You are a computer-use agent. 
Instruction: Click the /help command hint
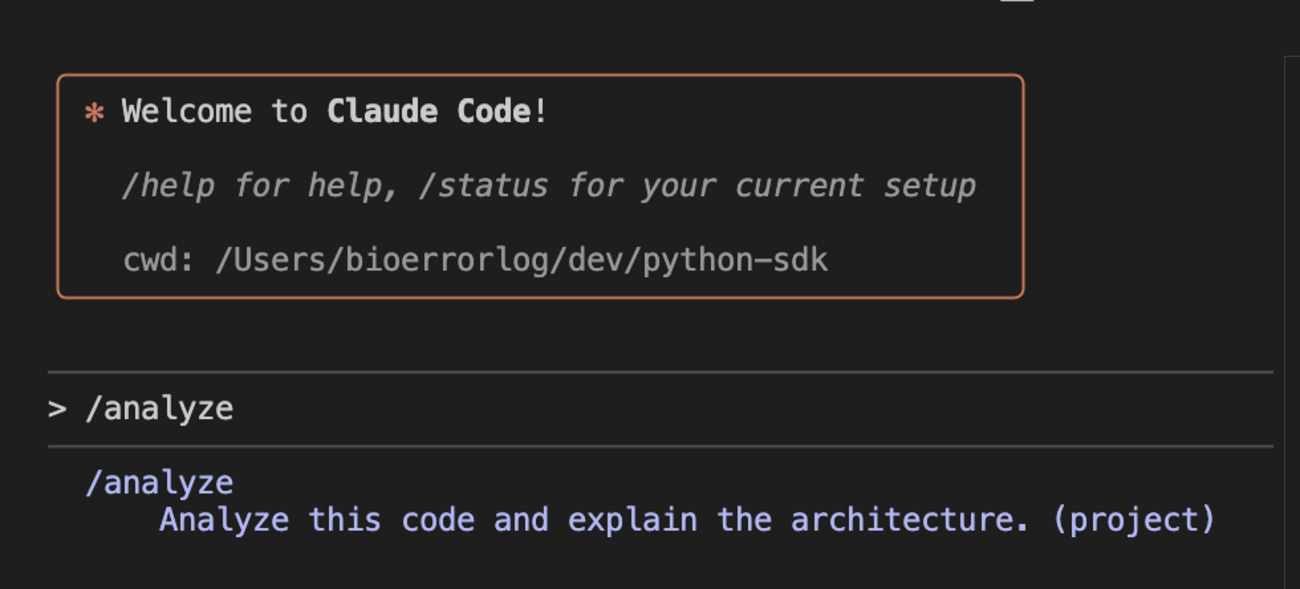168,186
